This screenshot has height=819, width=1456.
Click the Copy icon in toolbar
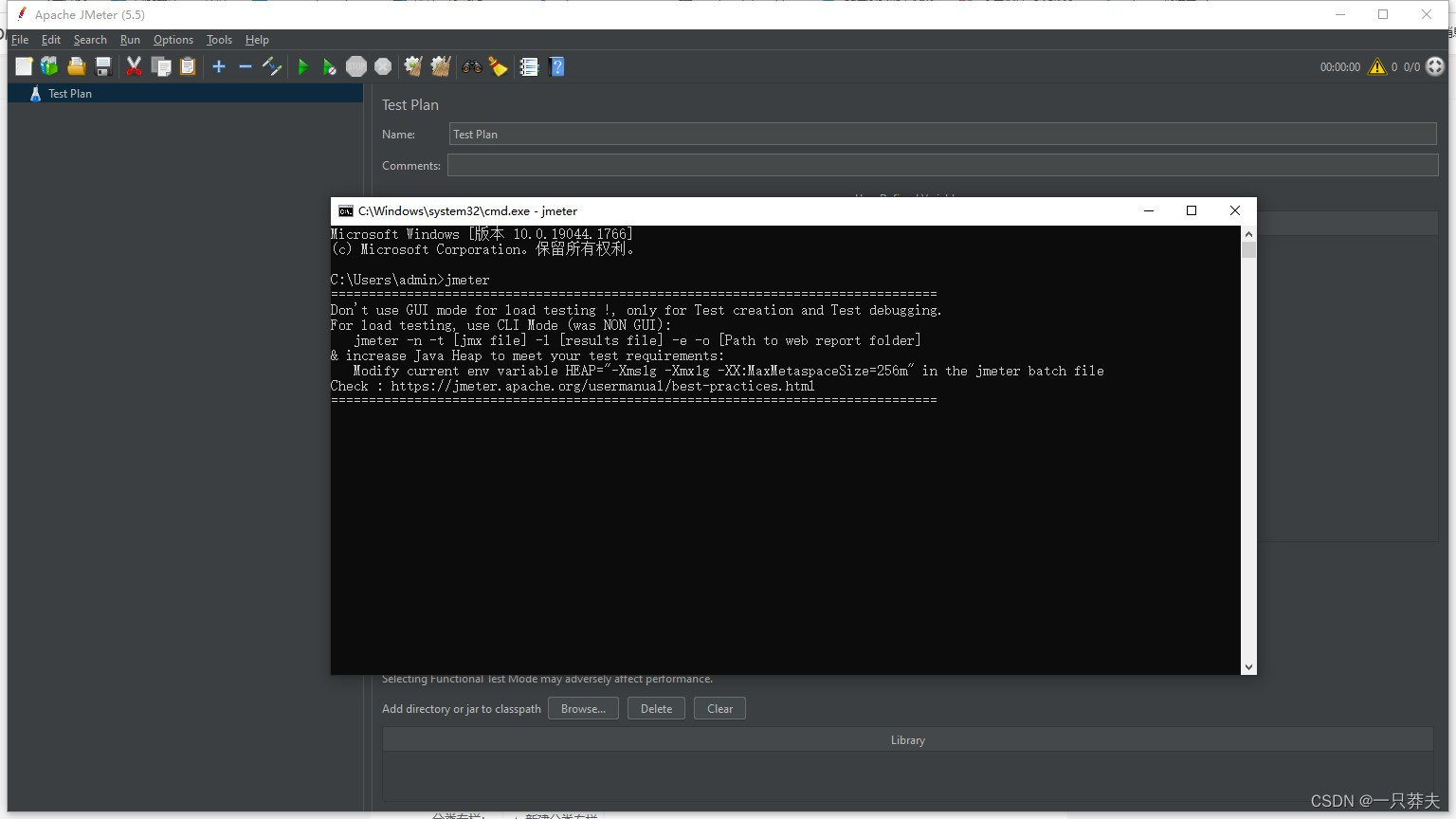click(162, 66)
